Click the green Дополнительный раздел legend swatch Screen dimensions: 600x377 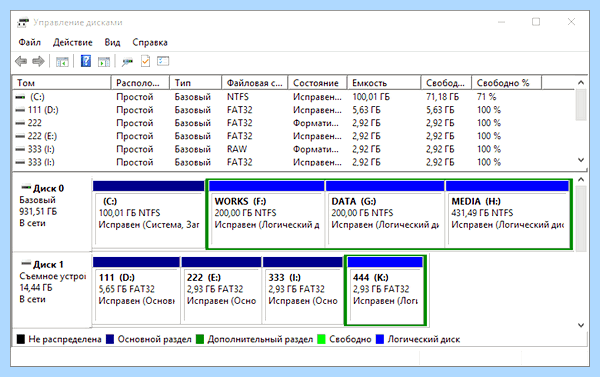(x=200, y=339)
